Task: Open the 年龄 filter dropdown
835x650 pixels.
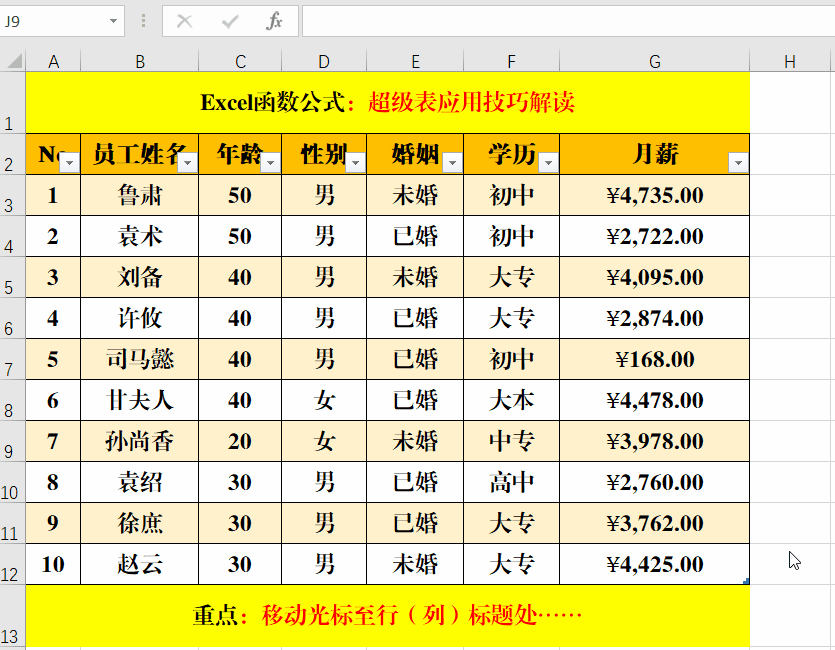Action: 271,163
